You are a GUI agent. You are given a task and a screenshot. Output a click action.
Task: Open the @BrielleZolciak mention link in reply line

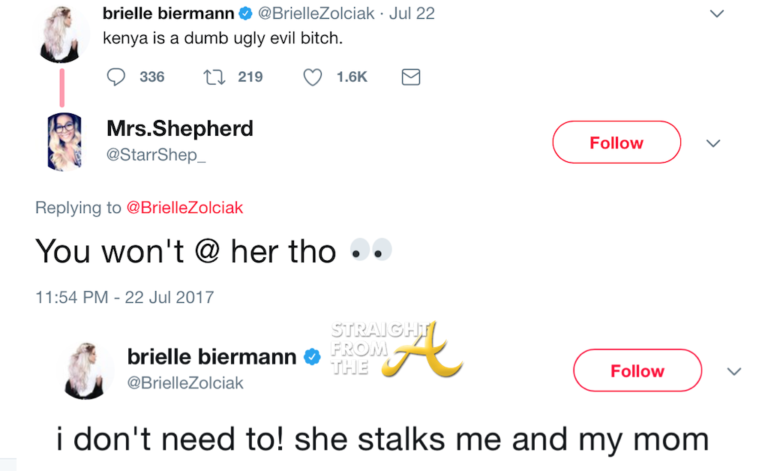184,207
